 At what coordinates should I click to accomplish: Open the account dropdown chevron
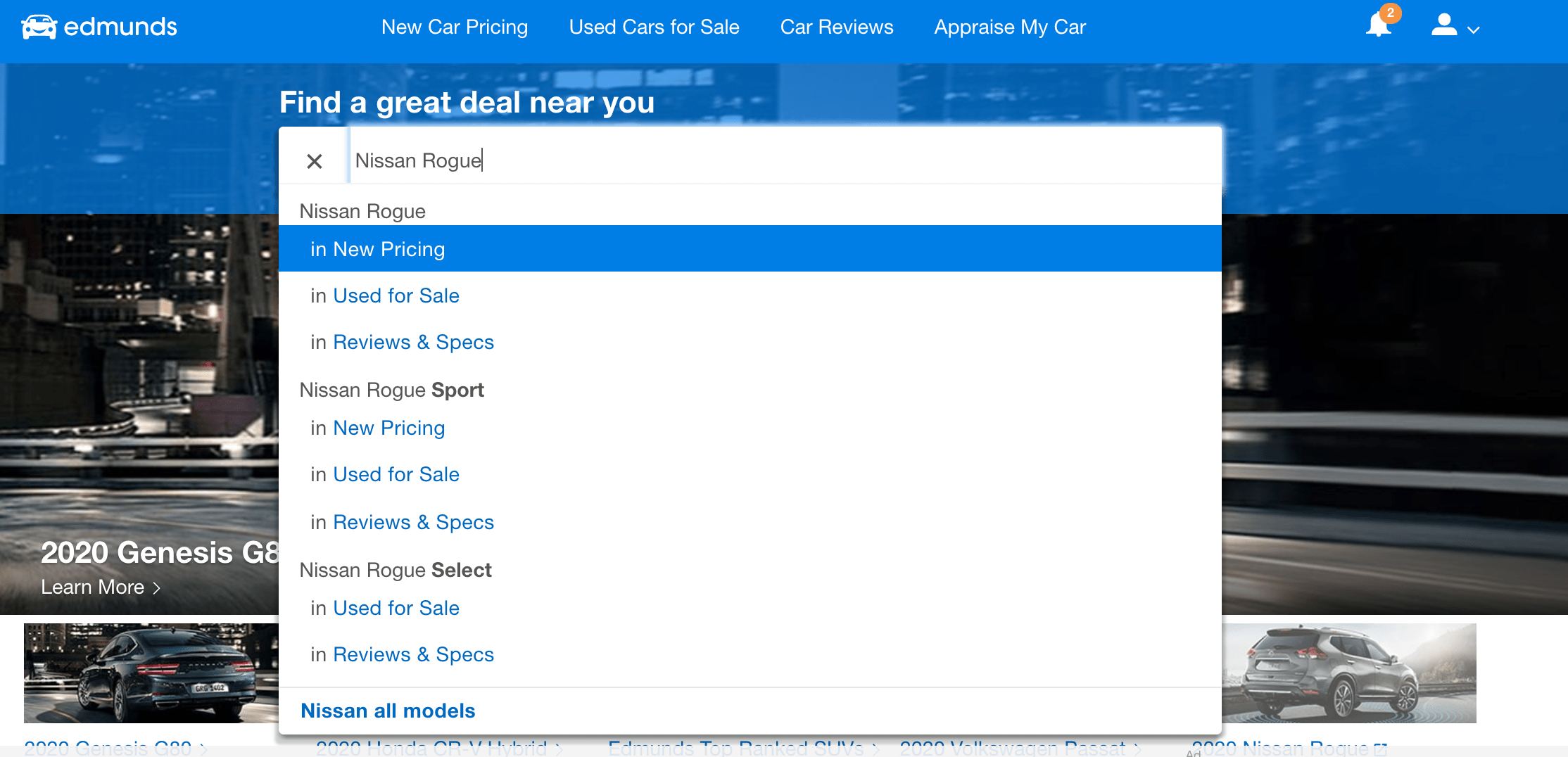pos(1474,30)
